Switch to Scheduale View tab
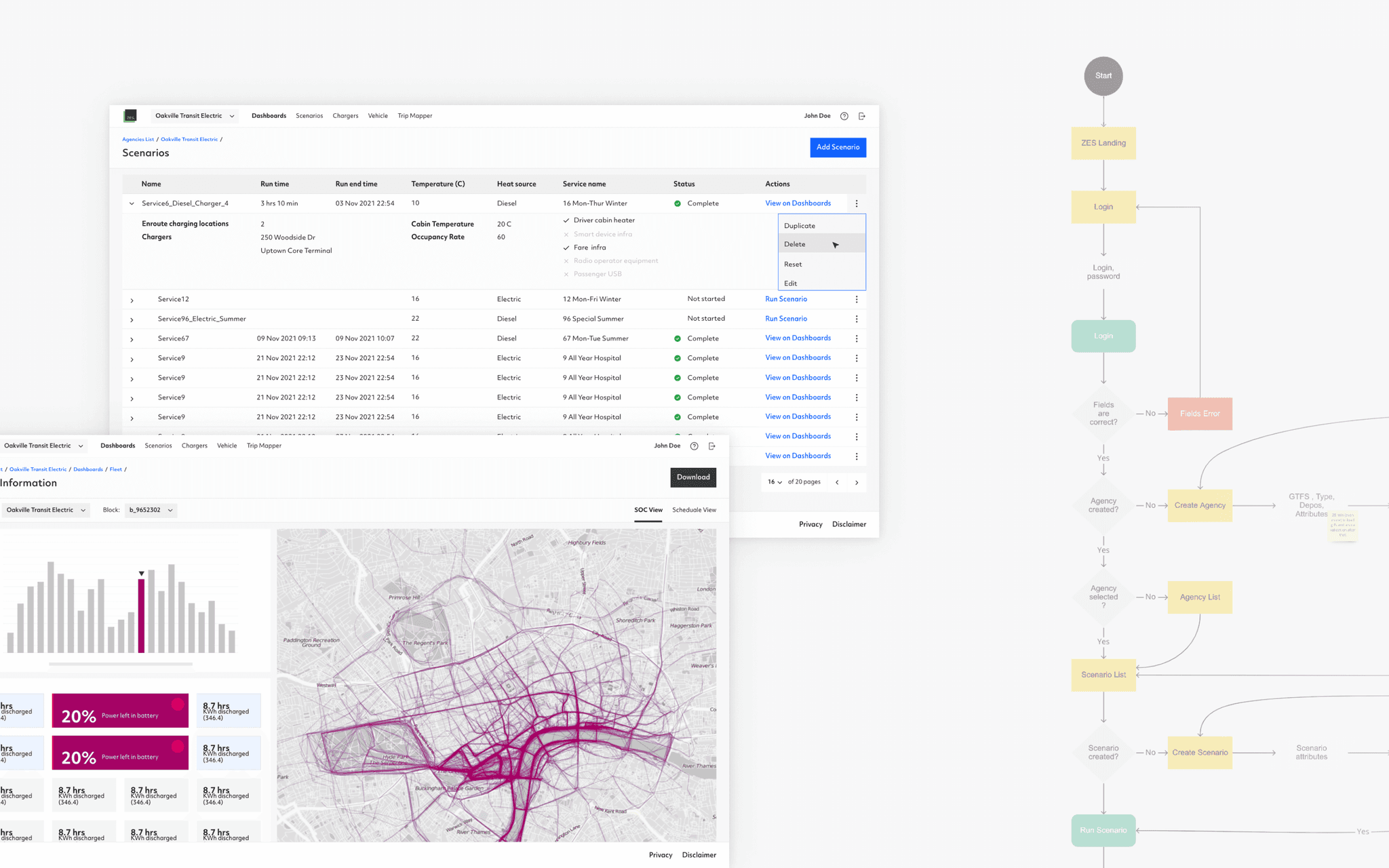The image size is (1389, 868). tap(694, 510)
